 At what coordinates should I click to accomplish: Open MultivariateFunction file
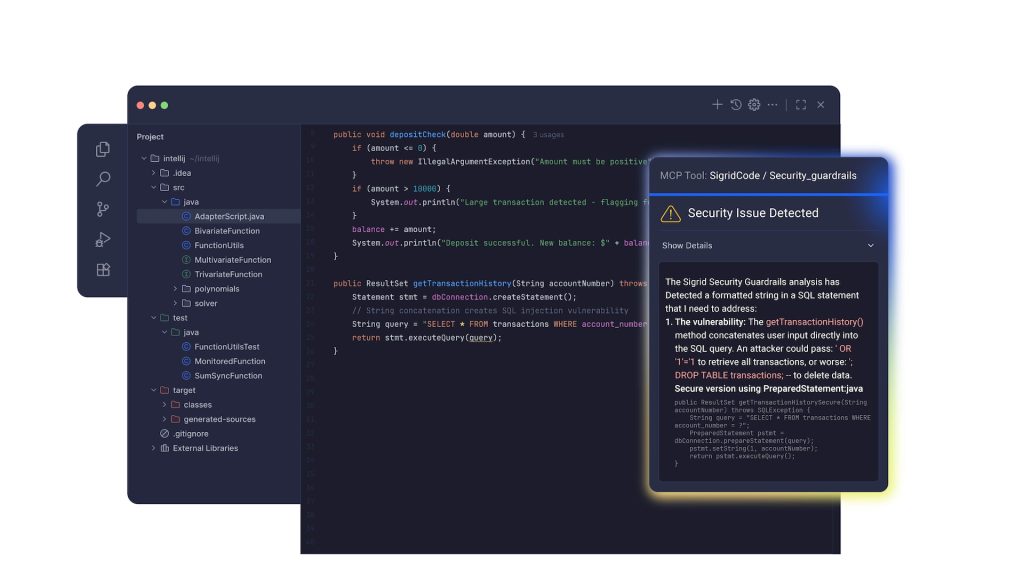(232, 260)
